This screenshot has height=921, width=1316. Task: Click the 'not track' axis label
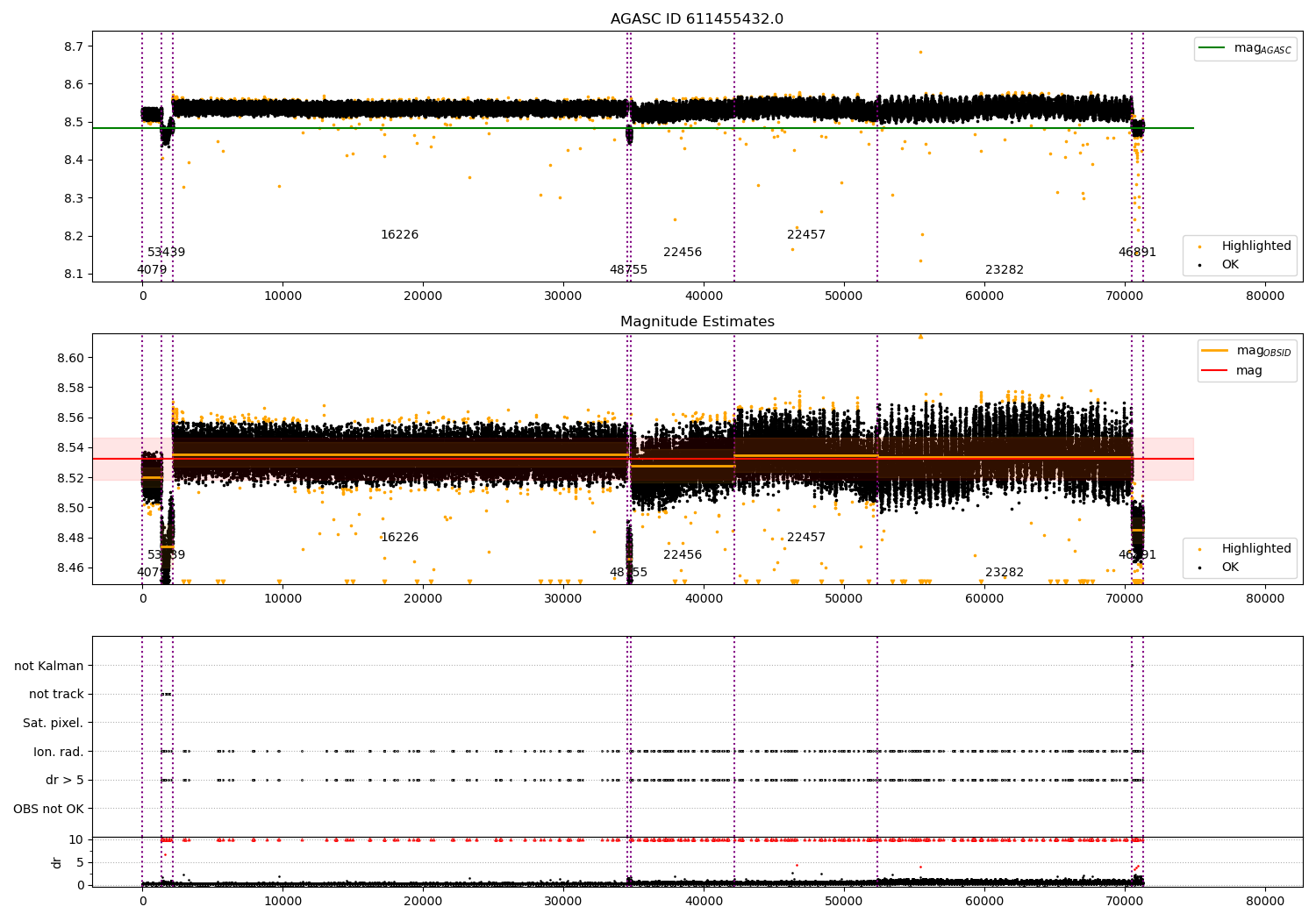(56, 694)
